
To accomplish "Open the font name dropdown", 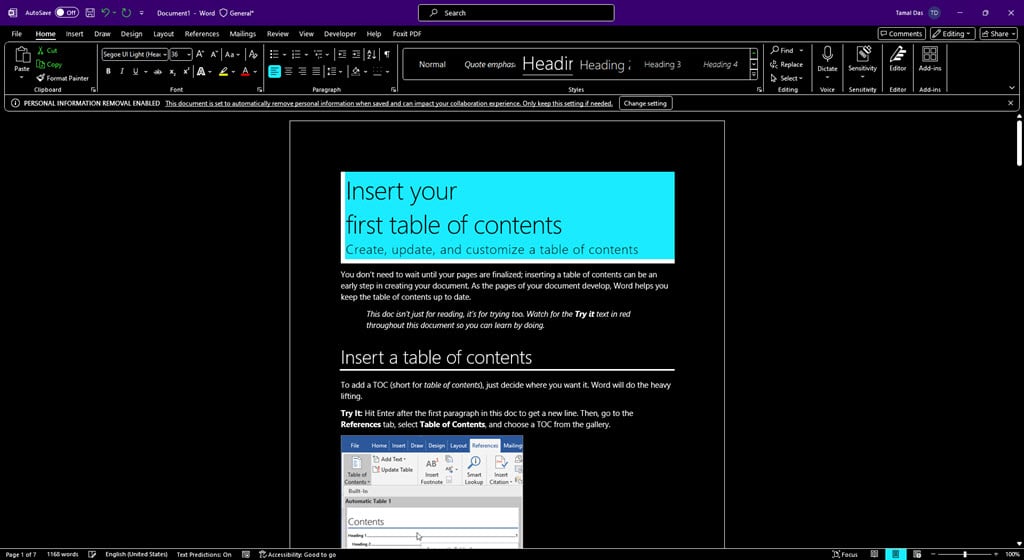I will click(165, 55).
